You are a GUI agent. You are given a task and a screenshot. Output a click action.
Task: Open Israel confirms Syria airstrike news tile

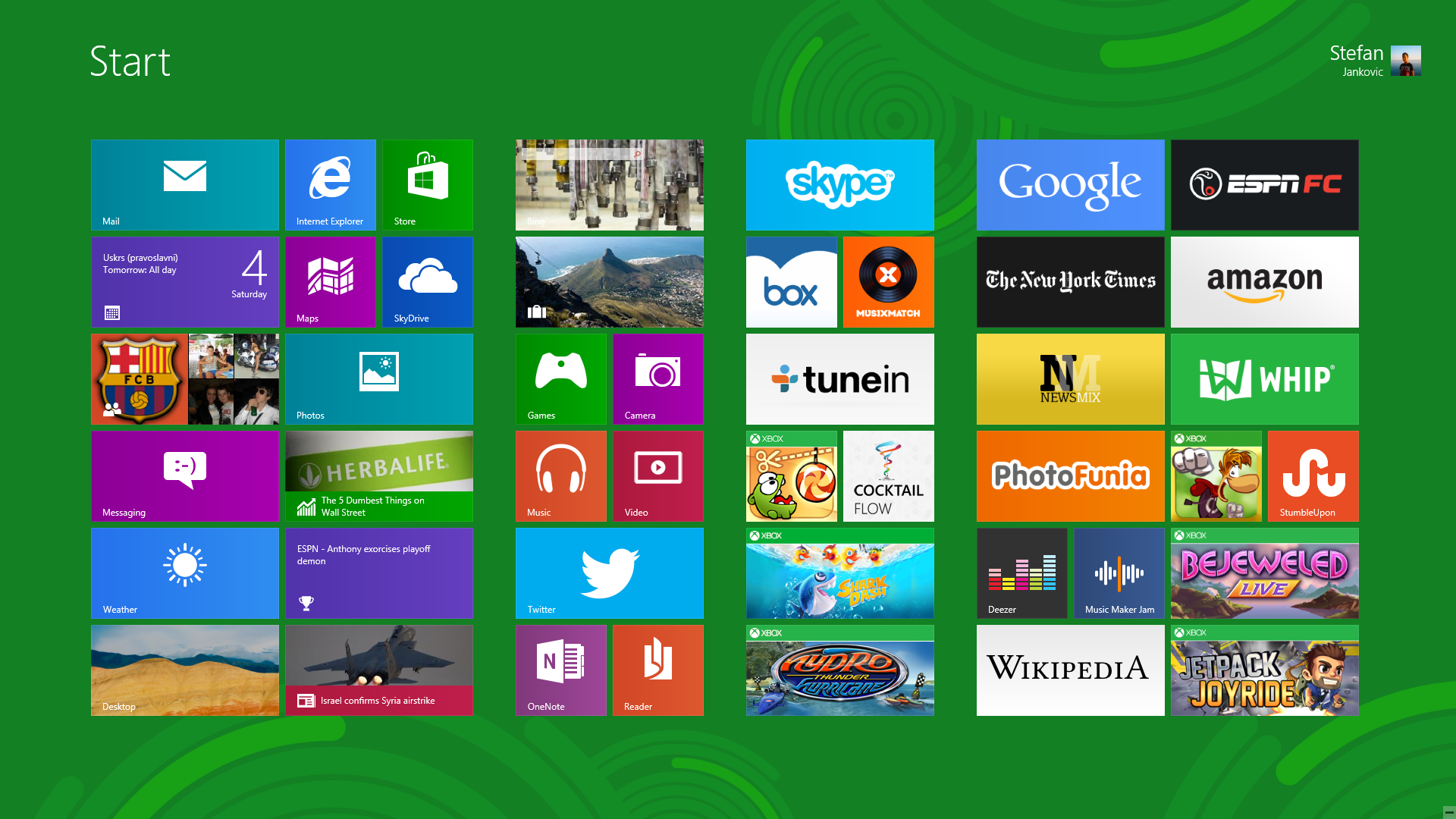click(x=378, y=670)
